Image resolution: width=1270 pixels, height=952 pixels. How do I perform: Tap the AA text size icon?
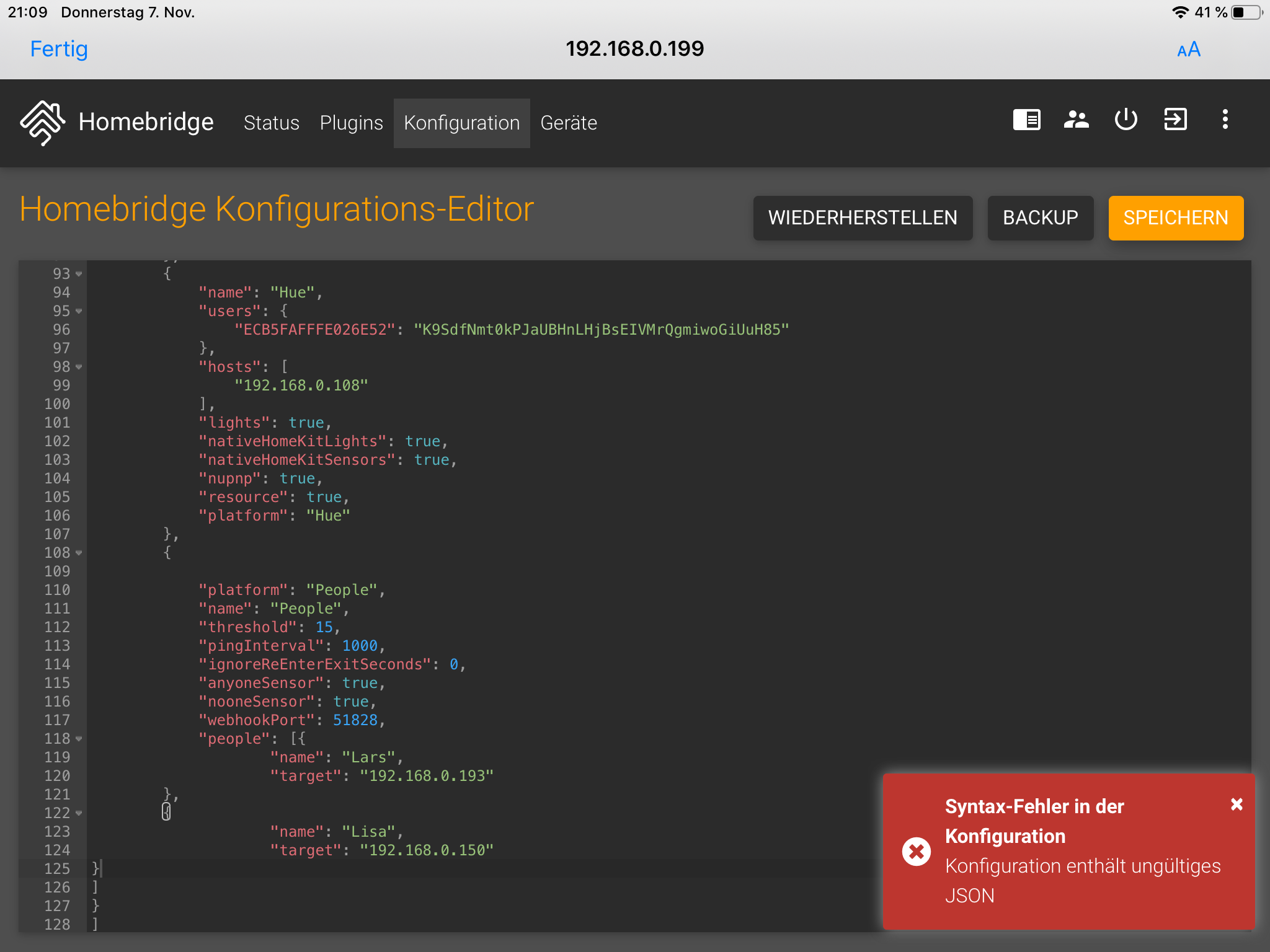coord(1188,50)
